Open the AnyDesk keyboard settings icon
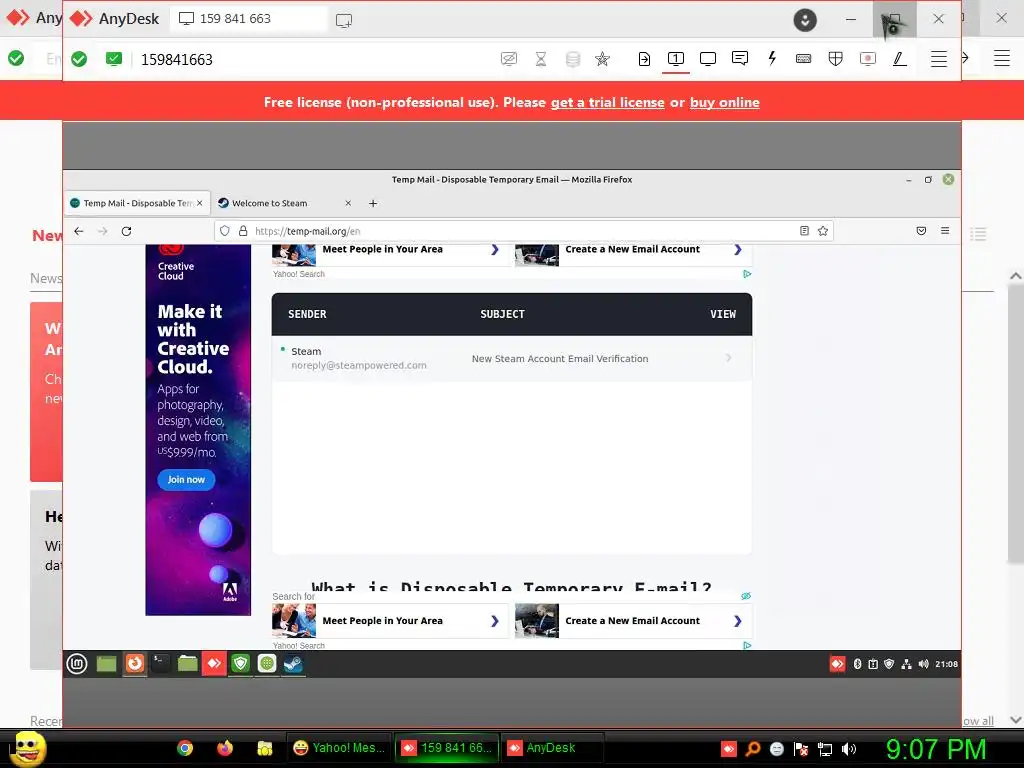The image size is (1024, 768). [x=804, y=59]
